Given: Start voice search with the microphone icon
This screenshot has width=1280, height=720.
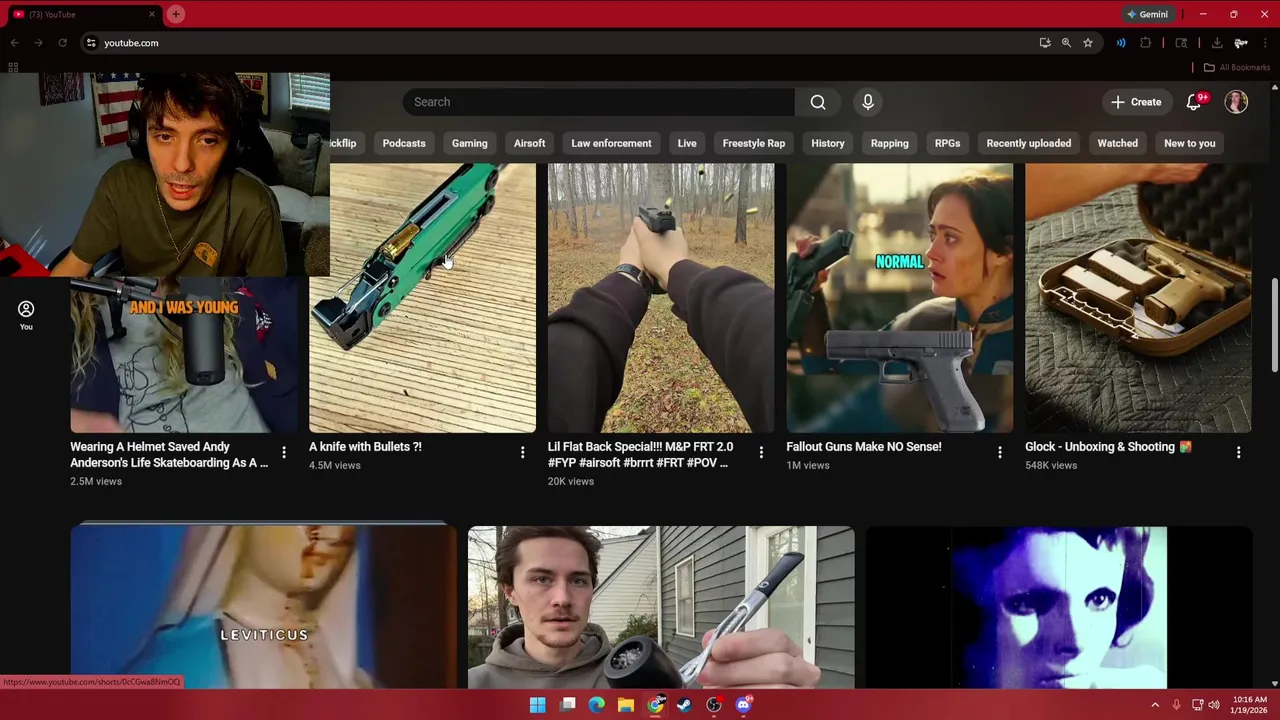Looking at the screenshot, I should coord(868,102).
